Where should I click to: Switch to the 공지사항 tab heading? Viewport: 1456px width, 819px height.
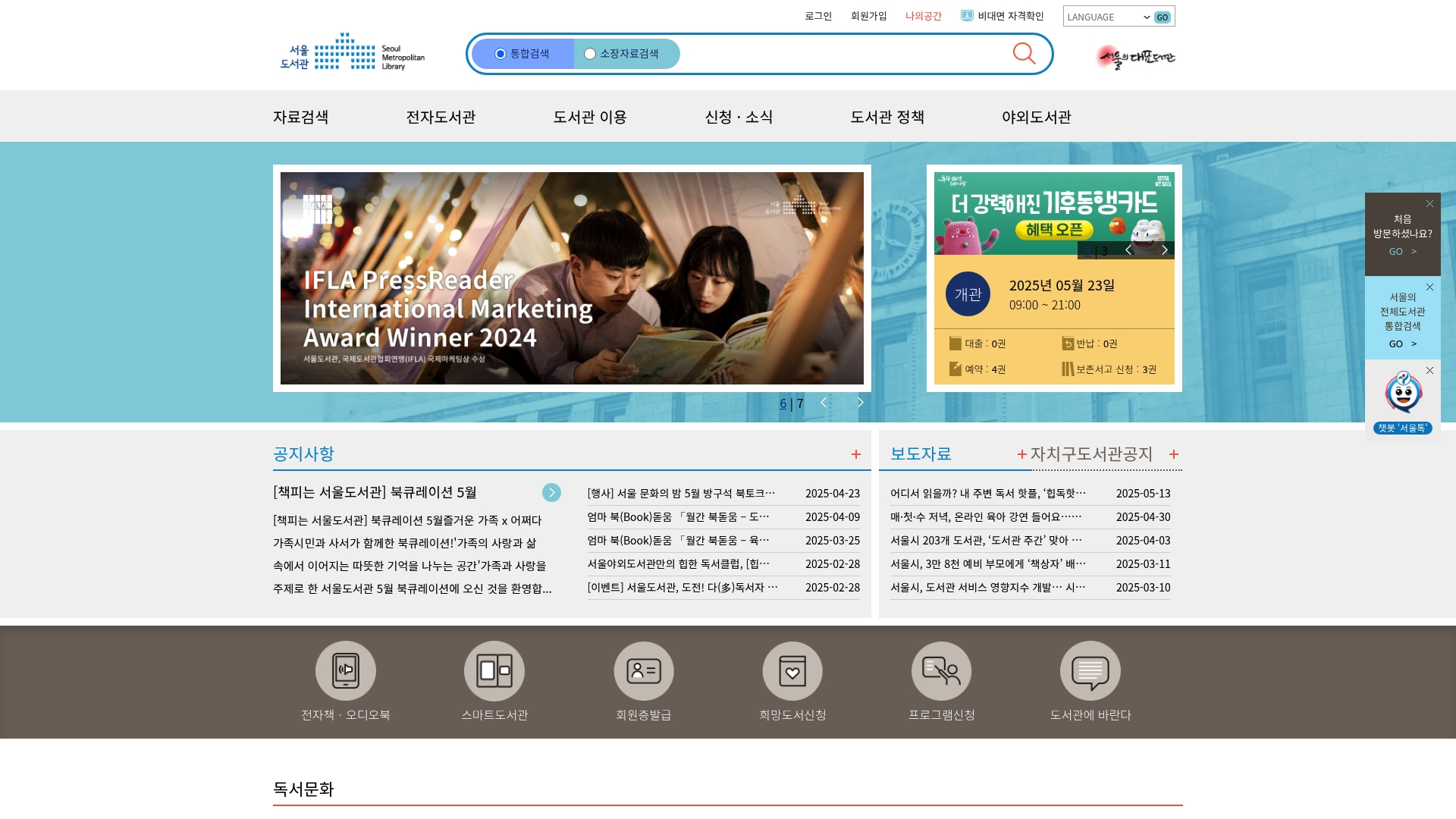303,453
